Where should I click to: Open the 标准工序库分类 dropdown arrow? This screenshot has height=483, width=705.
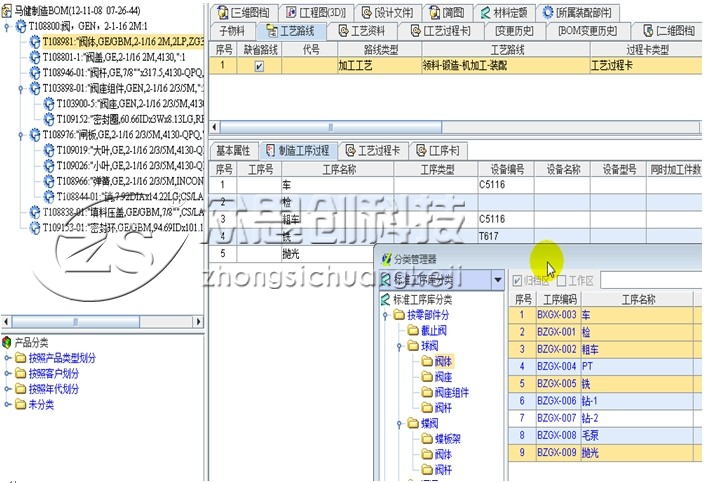point(498,280)
